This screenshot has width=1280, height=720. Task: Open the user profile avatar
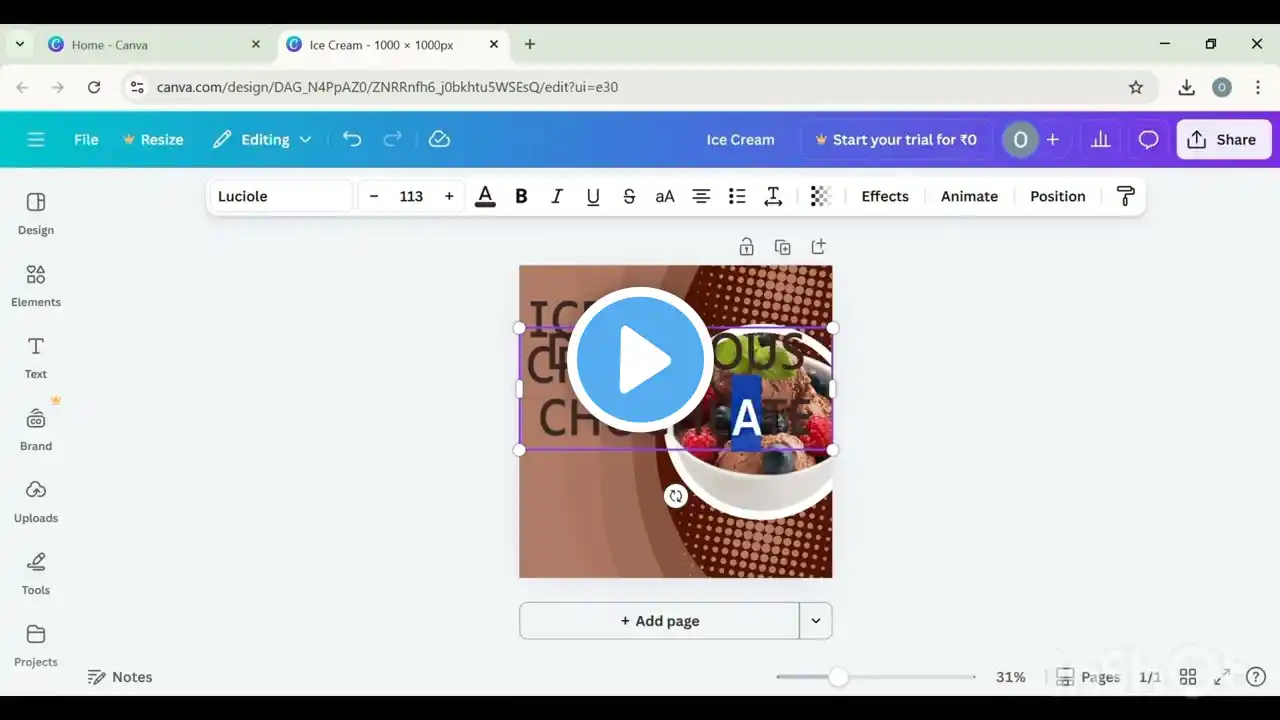(x=1020, y=140)
